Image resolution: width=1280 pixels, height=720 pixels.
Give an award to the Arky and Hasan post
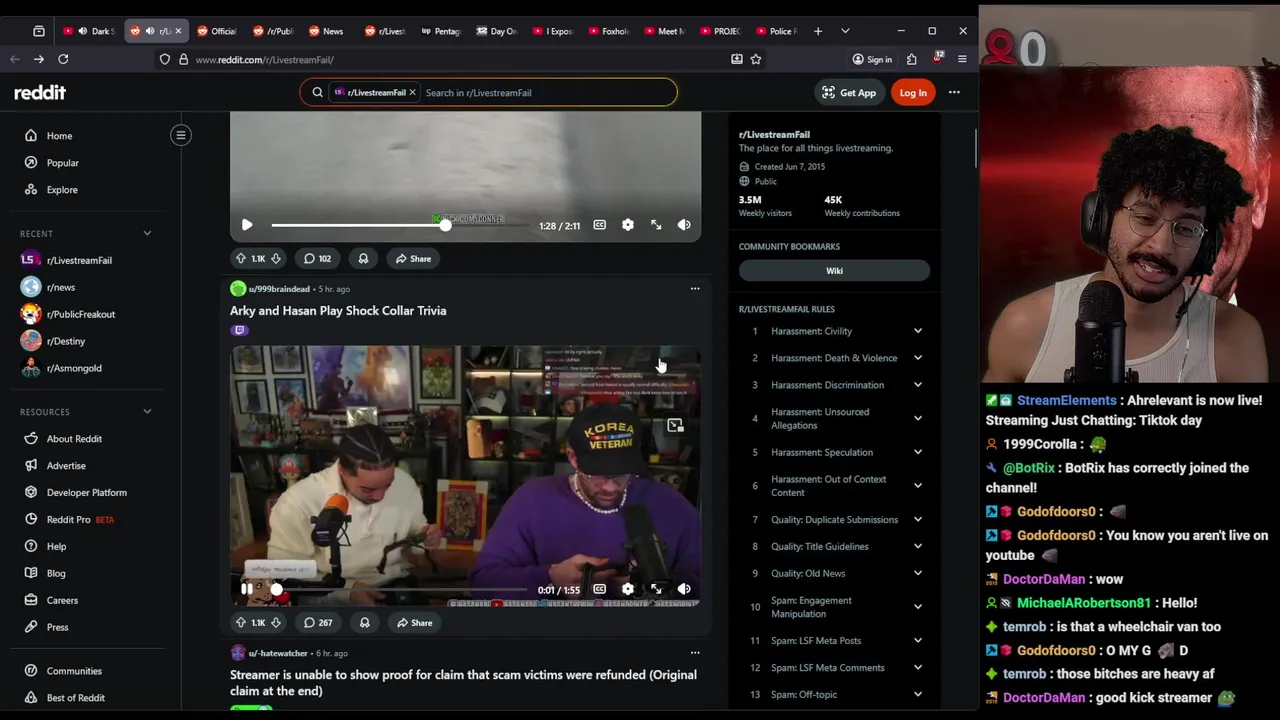pyautogui.click(x=364, y=622)
